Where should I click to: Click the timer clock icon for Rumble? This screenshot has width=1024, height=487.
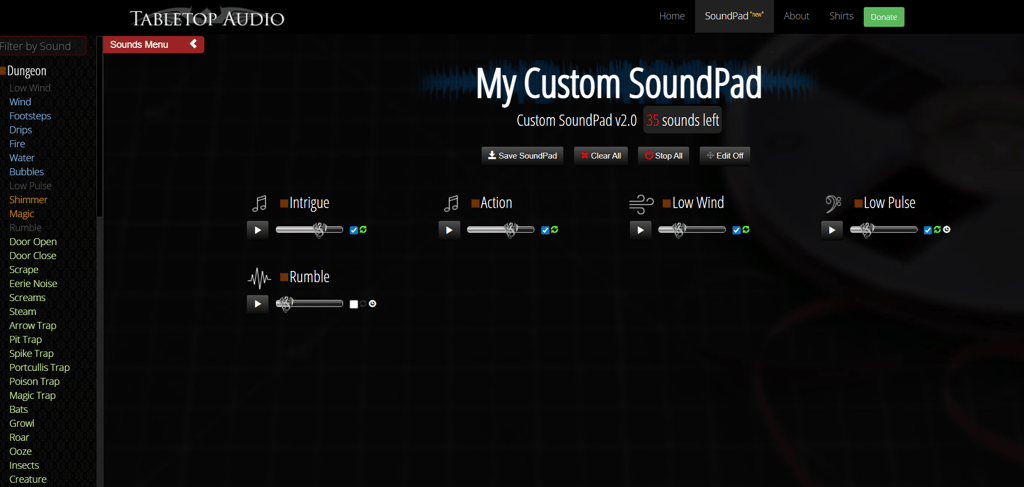tap(372, 304)
